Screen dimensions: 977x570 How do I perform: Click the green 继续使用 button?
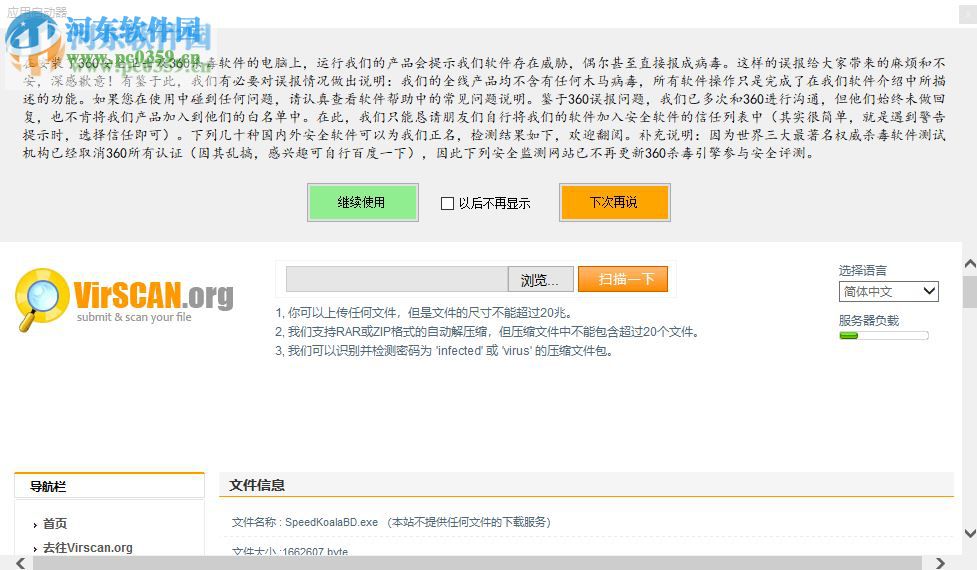pyautogui.click(x=363, y=202)
